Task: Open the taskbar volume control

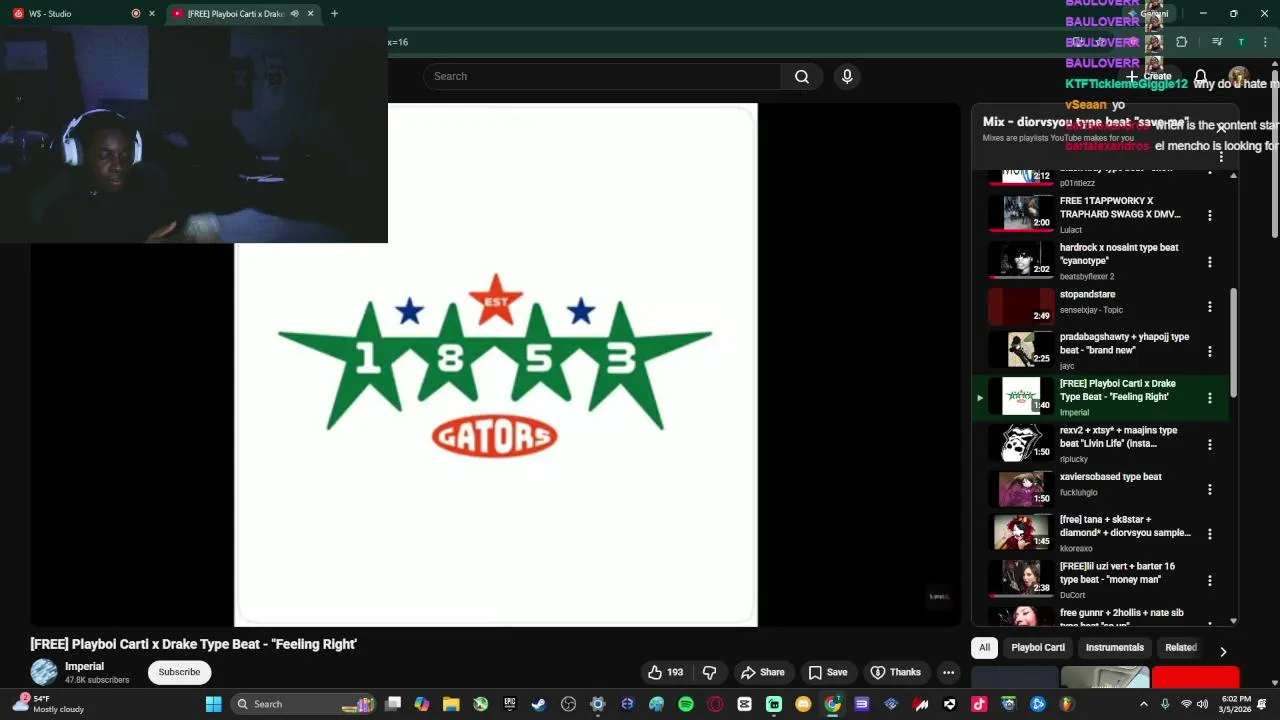Action: click(1204, 704)
